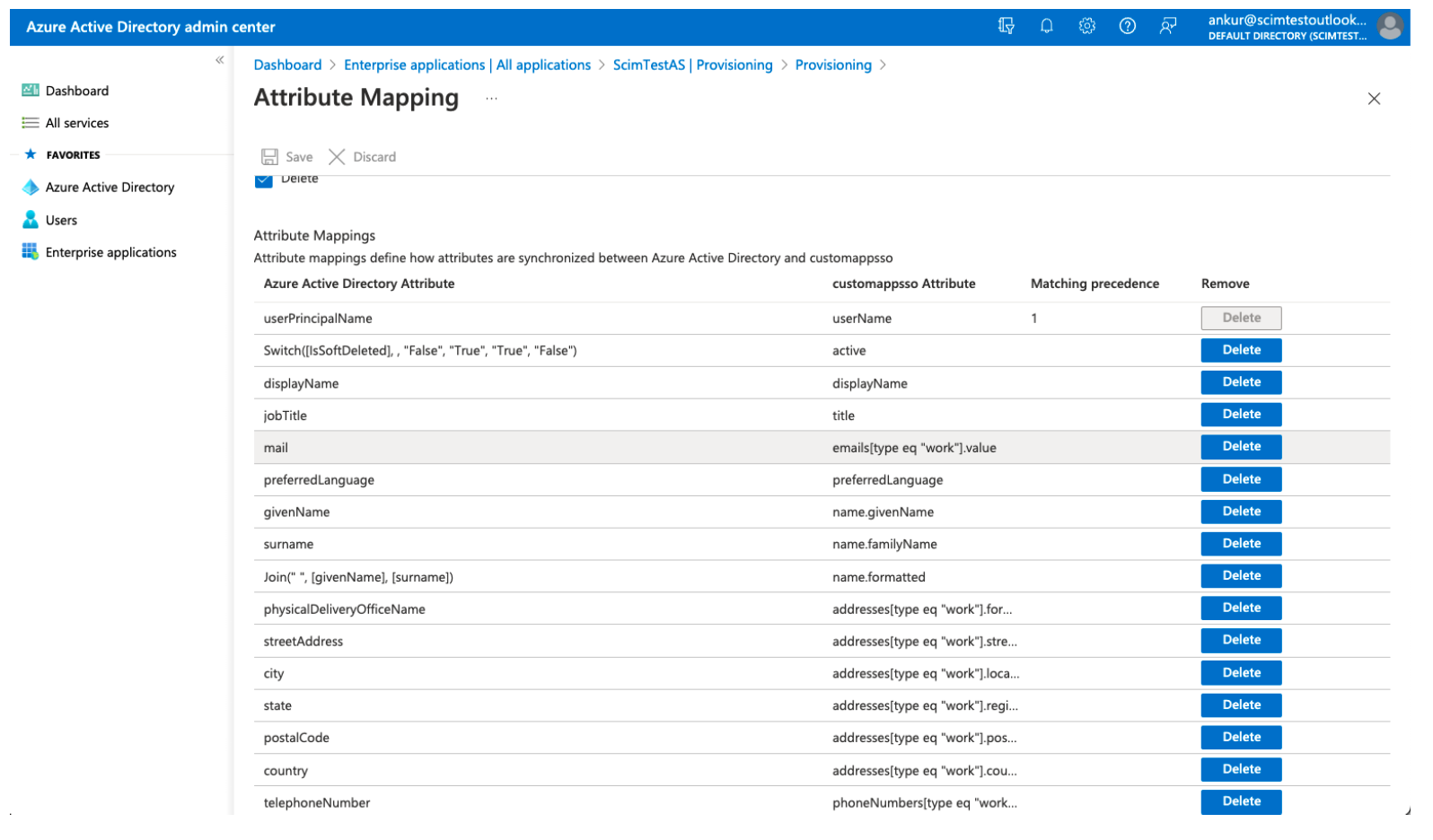Open Azure Active Directory in favorites
Viewport: 1433px width, 840px height.
pyautogui.click(x=110, y=188)
